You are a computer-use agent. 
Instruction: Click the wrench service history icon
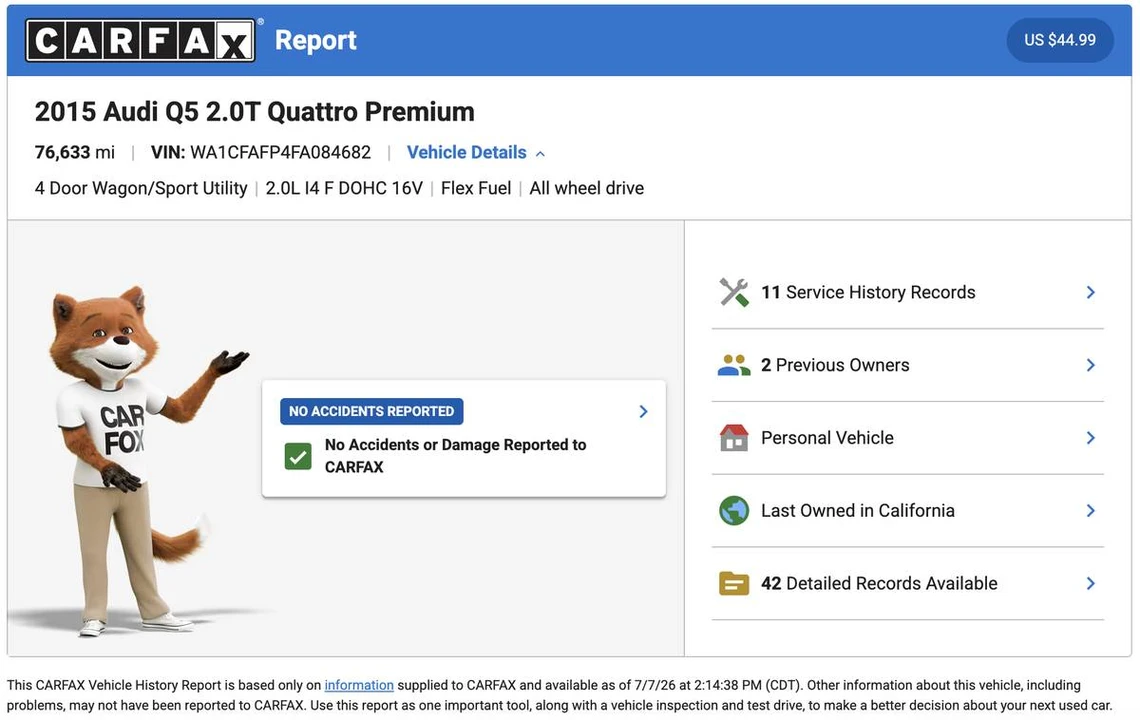tap(734, 292)
